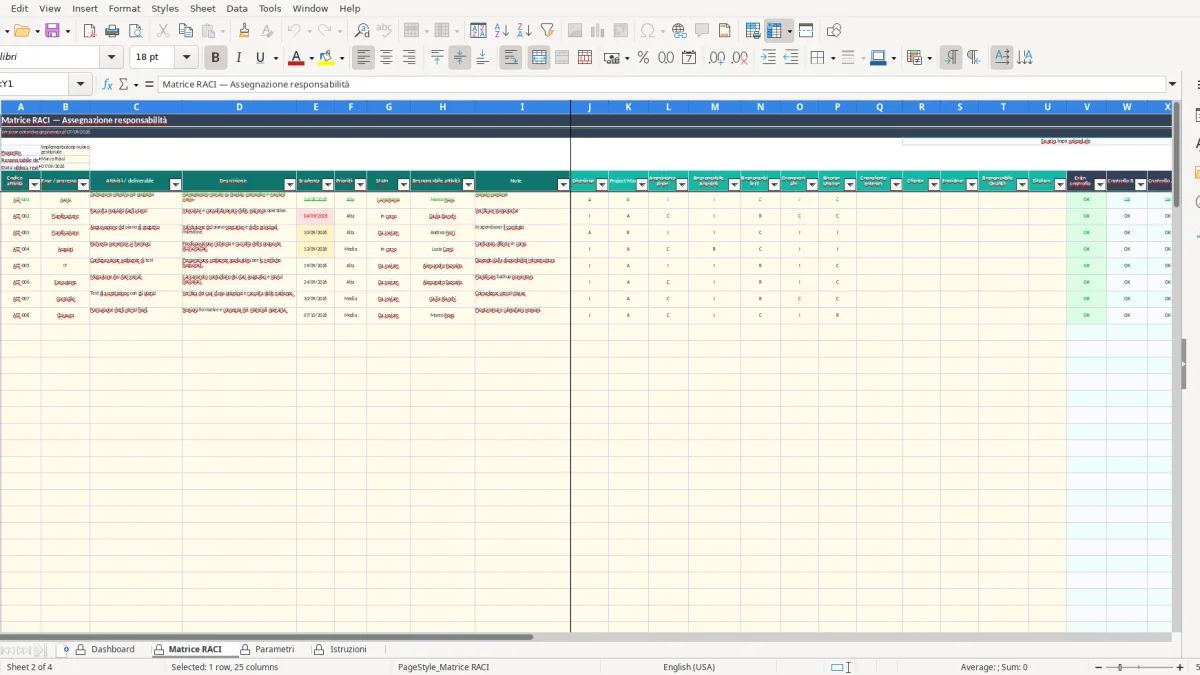Screen dimensions: 1200x675
Task: Expand the formula bar
Action: [x=1172, y=85]
